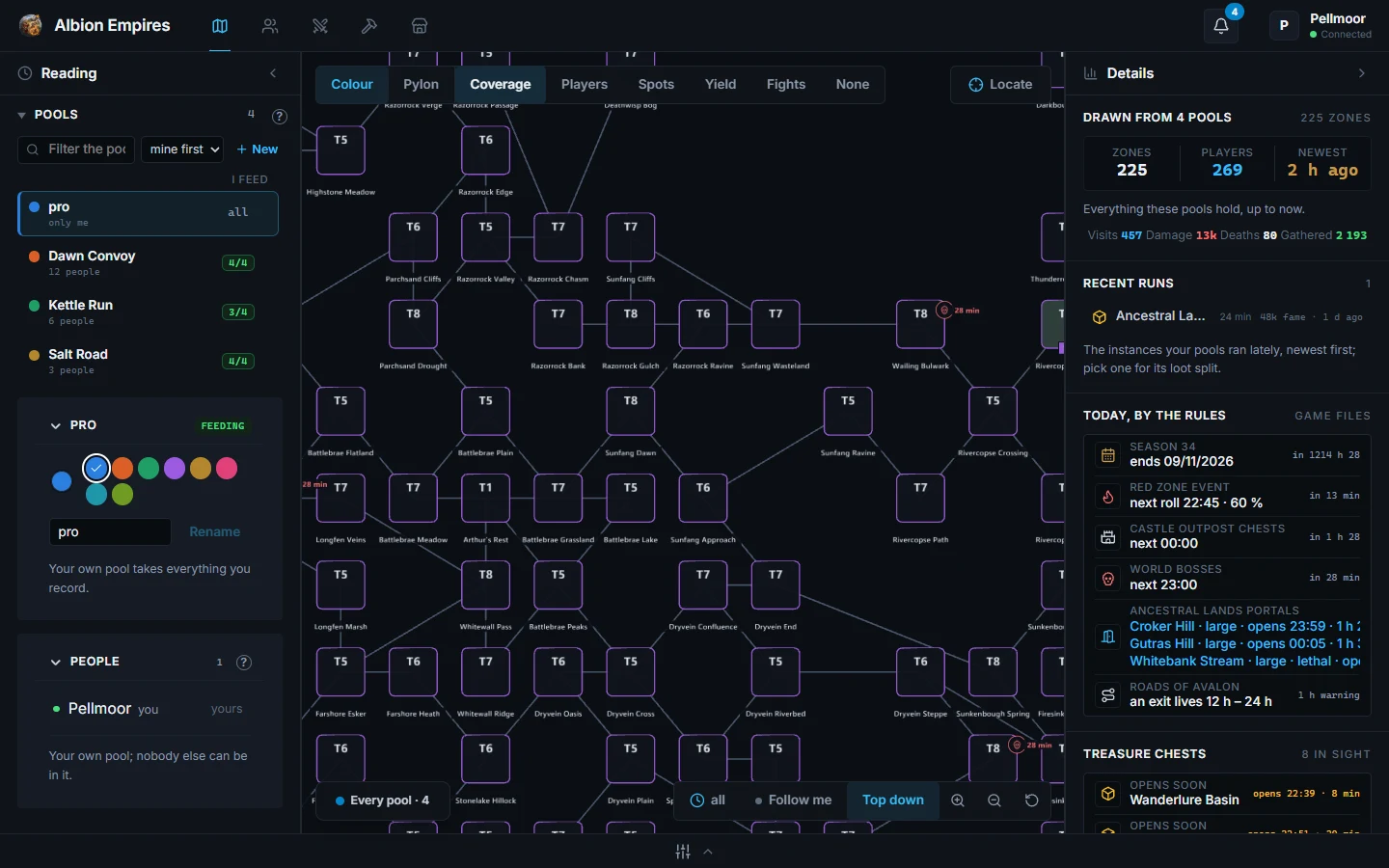Switch to the Yield map mode
Screen dimensions: 1389x868
pos(721,85)
